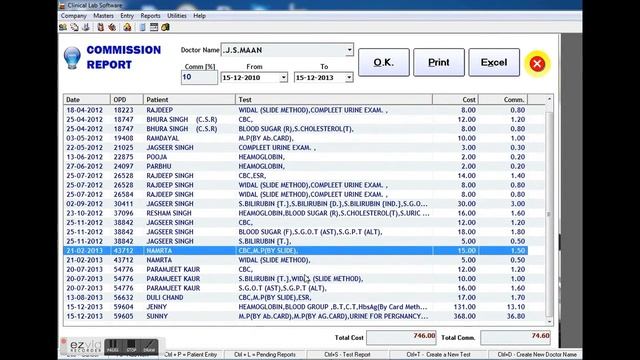Viewport: 640px width, 360px height.
Task: Expand the Doctor Name dropdown
Action: tap(349, 50)
